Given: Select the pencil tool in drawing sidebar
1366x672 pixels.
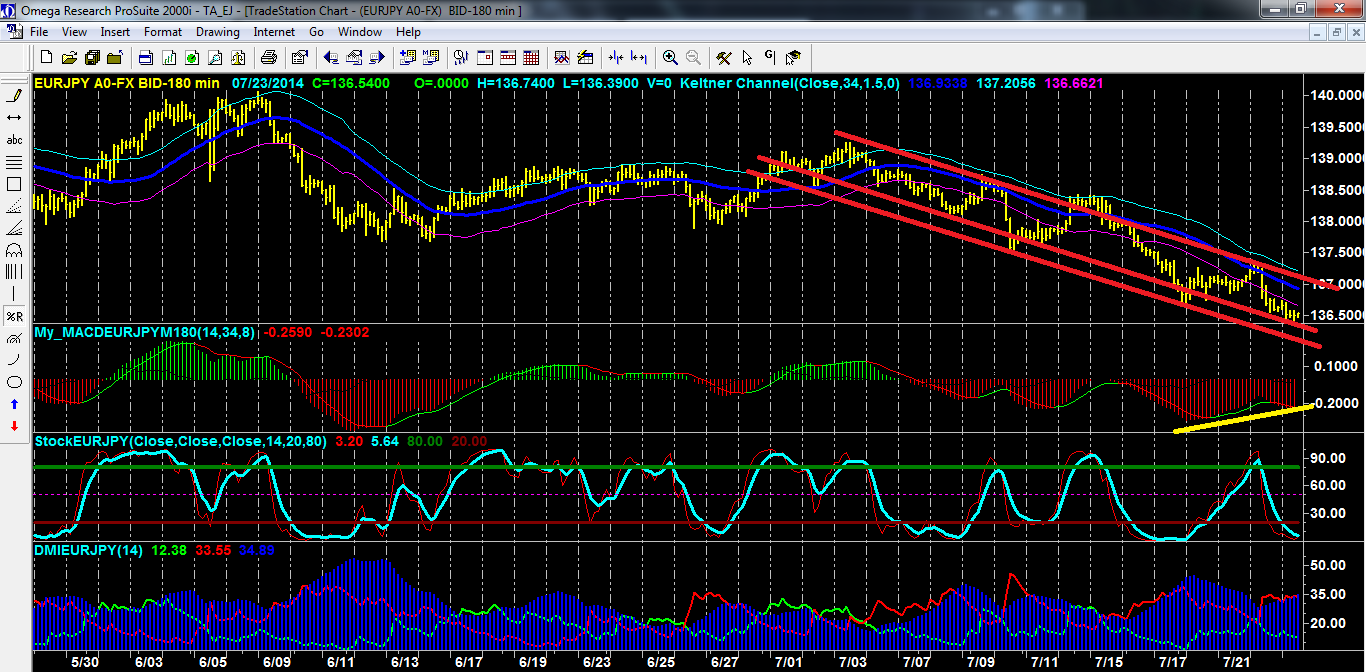Looking at the screenshot, I should pos(15,96).
